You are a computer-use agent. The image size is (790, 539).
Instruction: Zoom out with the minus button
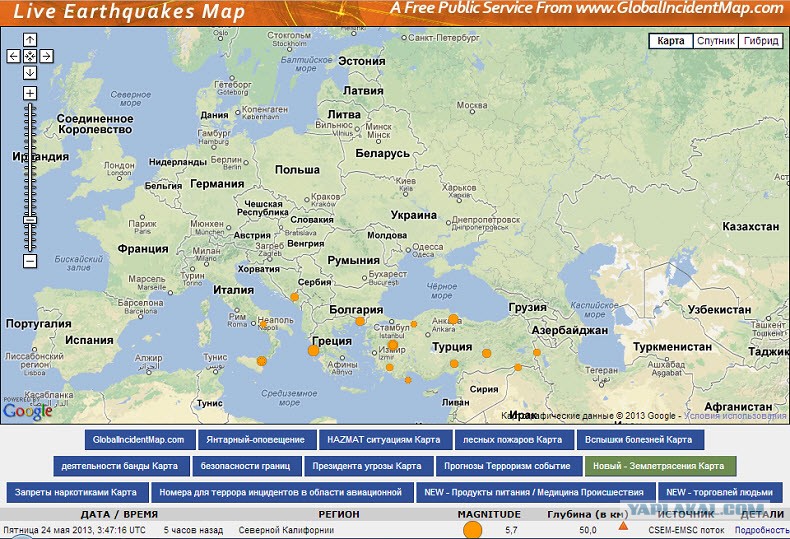30,261
